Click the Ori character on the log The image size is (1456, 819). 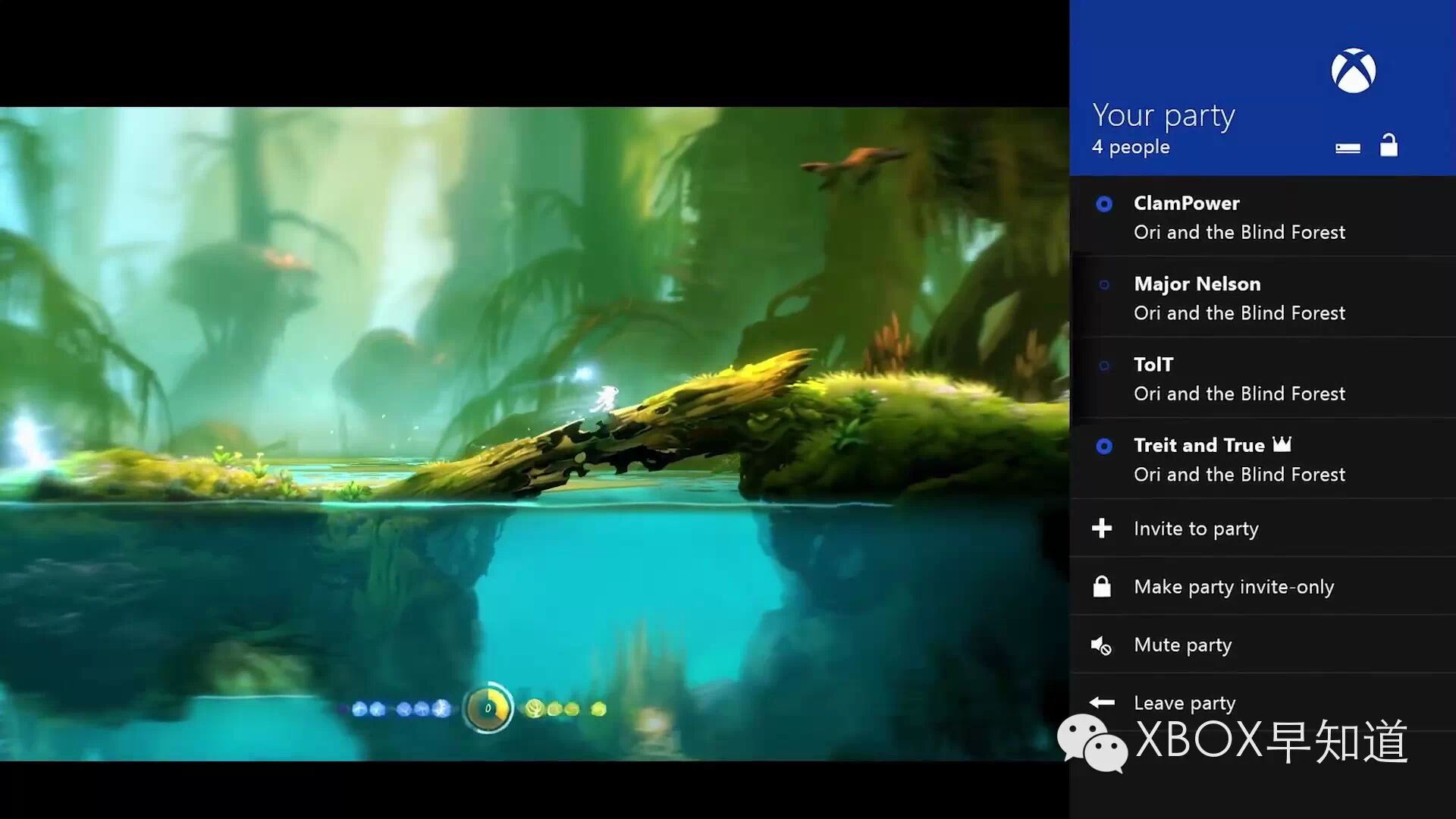point(605,397)
